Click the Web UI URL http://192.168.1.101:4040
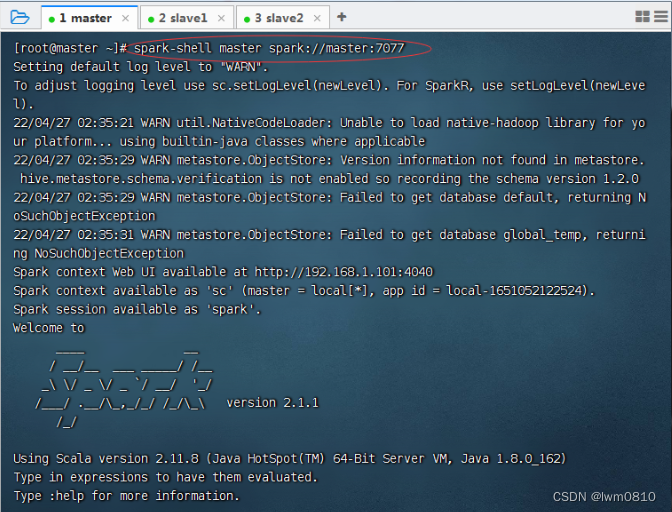Viewport: 672px width, 512px height. 344,272
